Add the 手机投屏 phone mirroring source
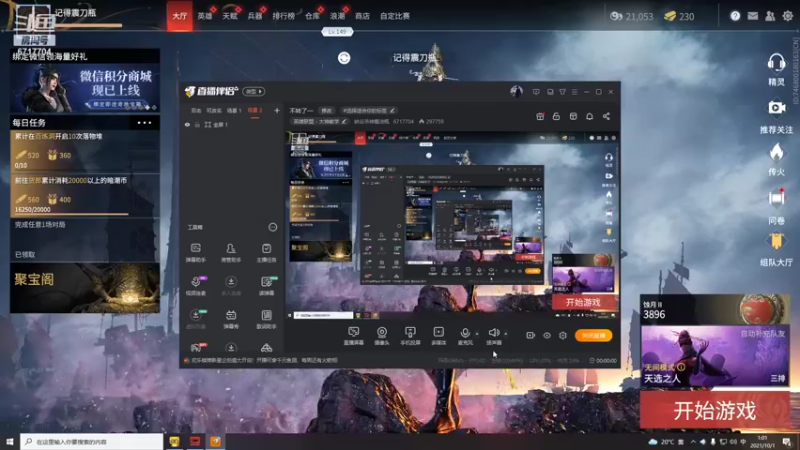The height and width of the screenshot is (450, 800). 410,336
